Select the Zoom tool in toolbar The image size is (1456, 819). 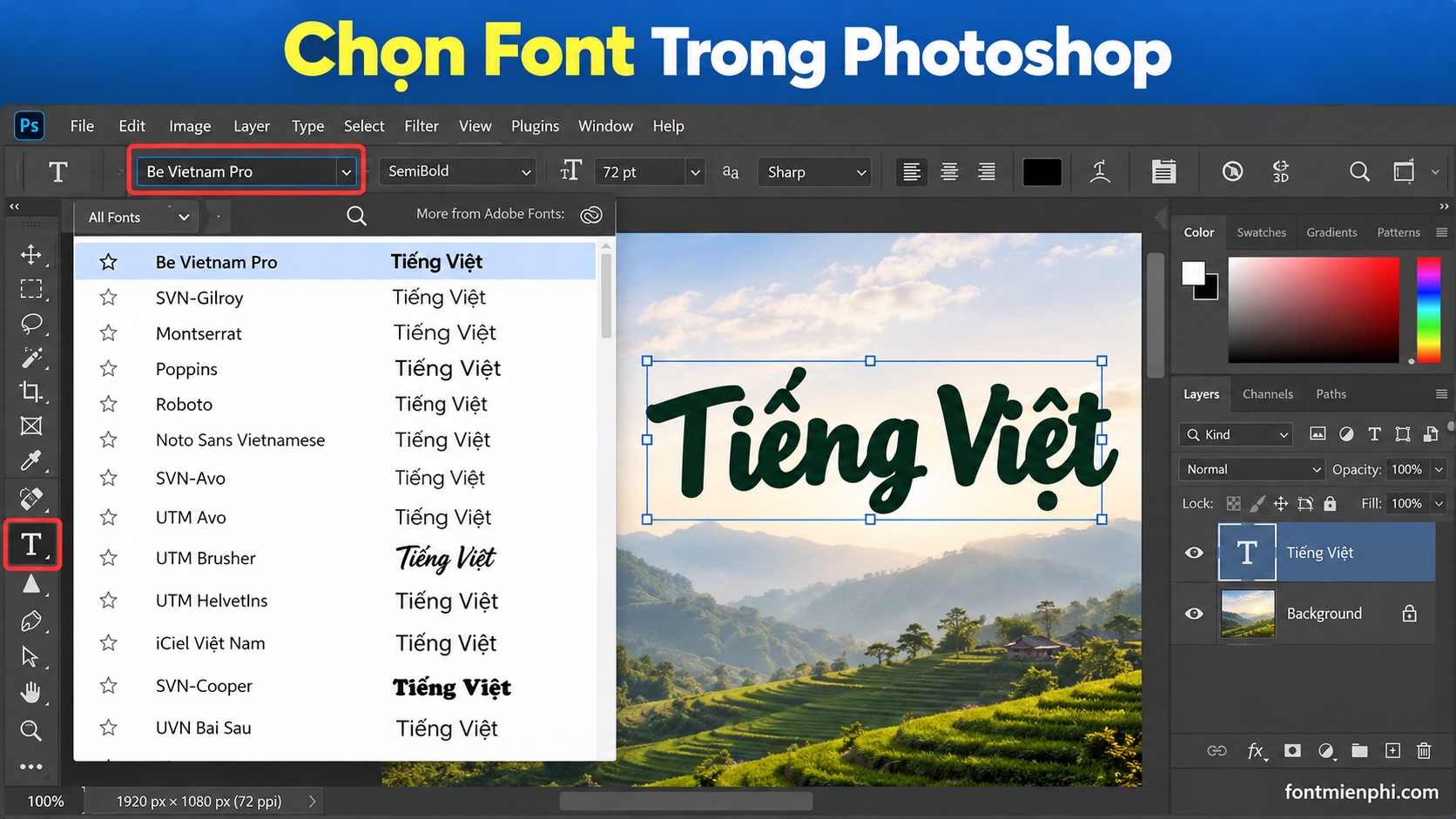[31, 730]
